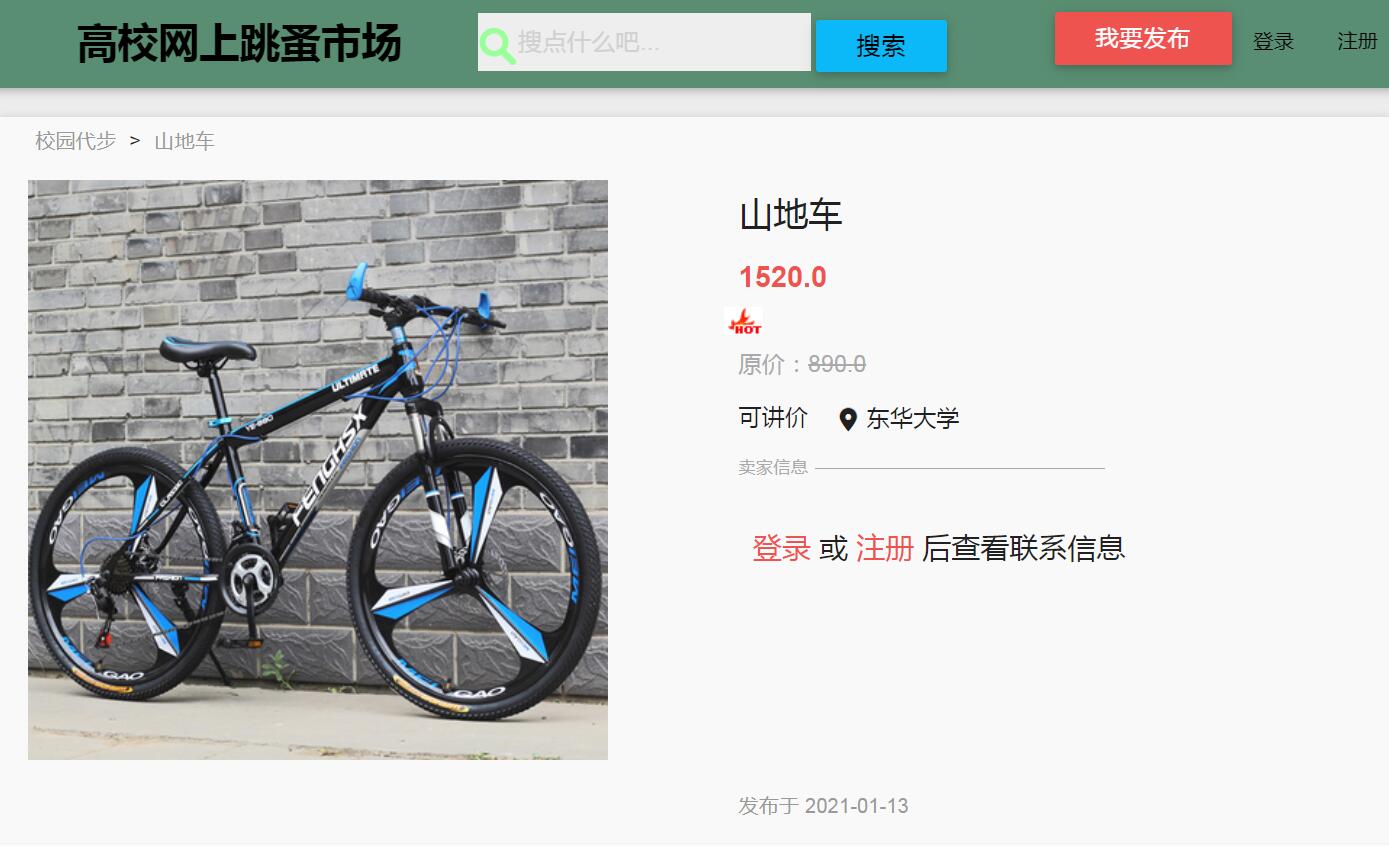The image size is (1389, 846).
Task: Click the 东华大学 location text
Action: (913, 419)
